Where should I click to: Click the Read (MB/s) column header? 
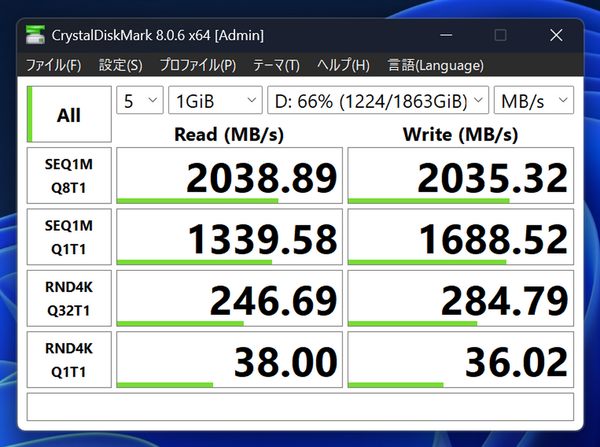[229, 135]
